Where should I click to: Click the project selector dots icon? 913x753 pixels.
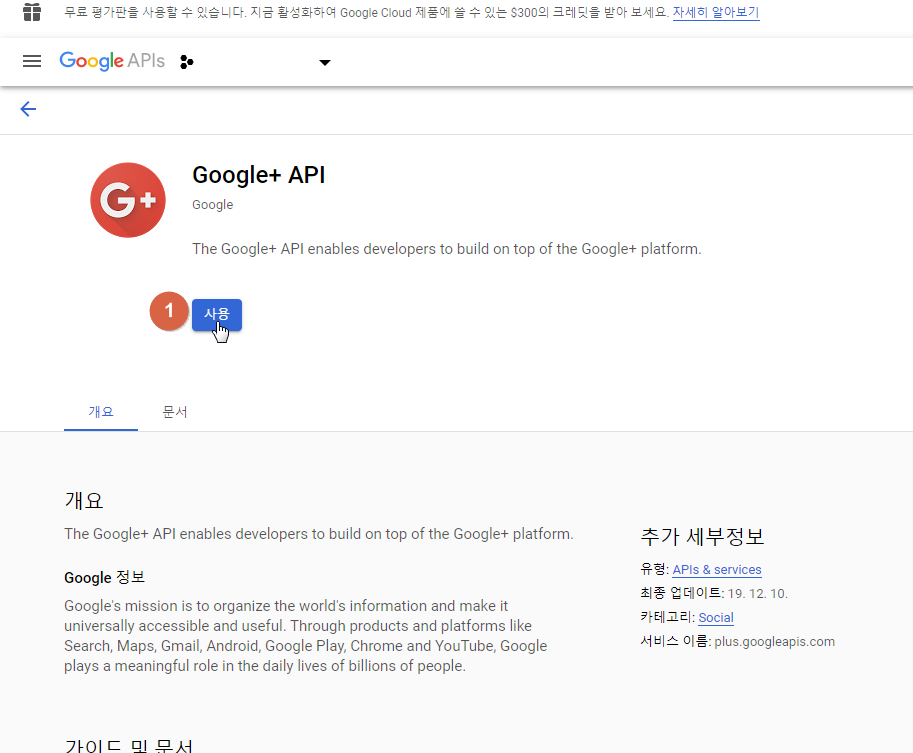coord(186,62)
